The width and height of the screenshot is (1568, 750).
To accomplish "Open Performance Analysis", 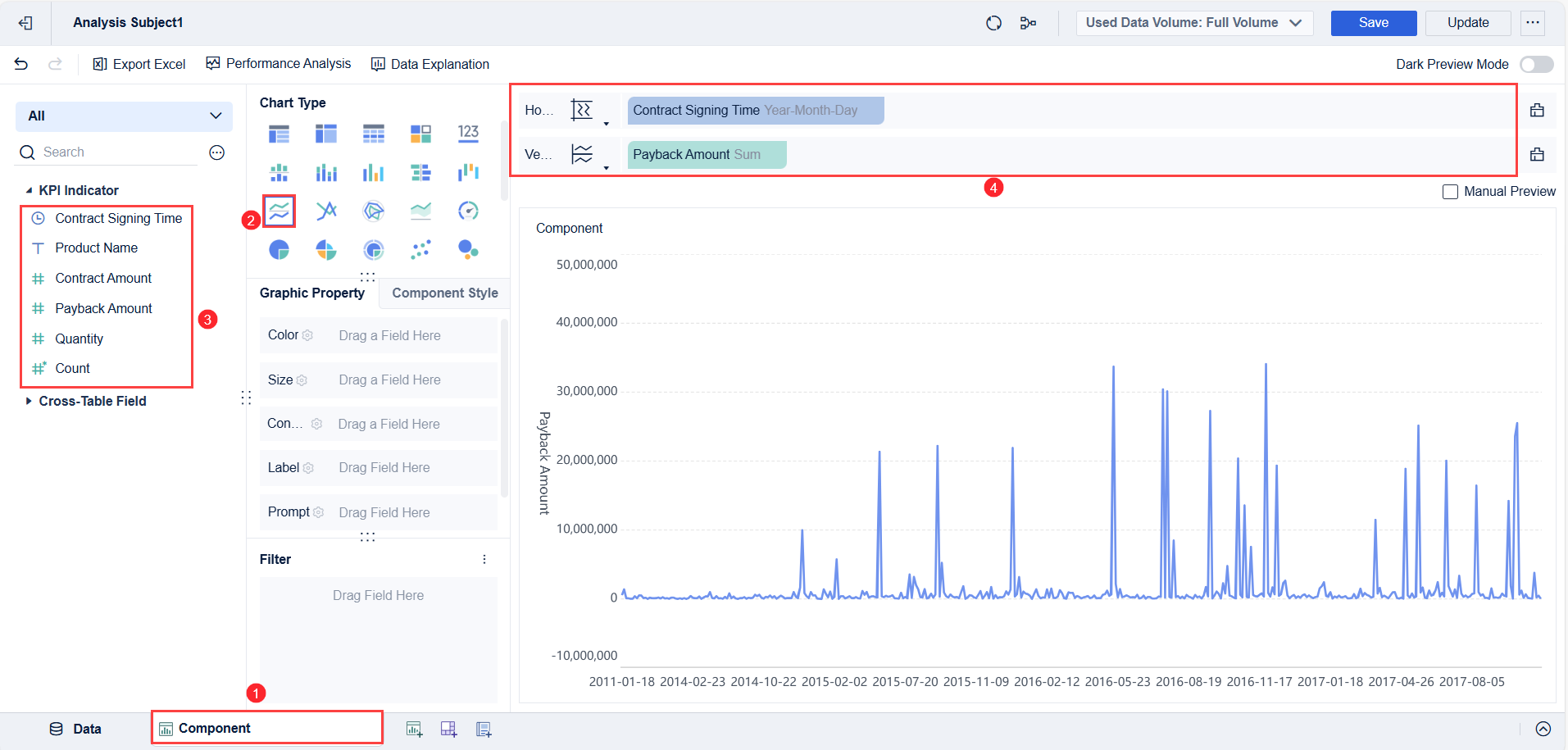I will [279, 64].
